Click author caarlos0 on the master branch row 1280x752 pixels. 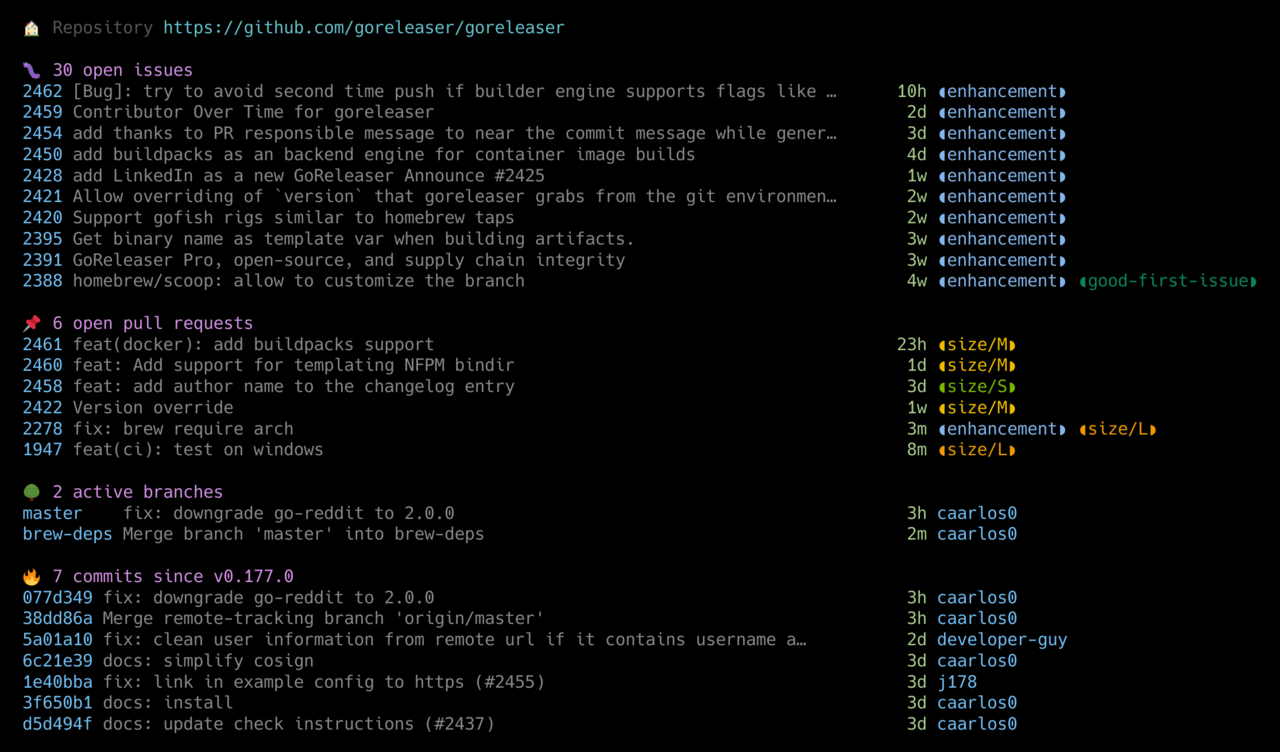(x=977, y=513)
